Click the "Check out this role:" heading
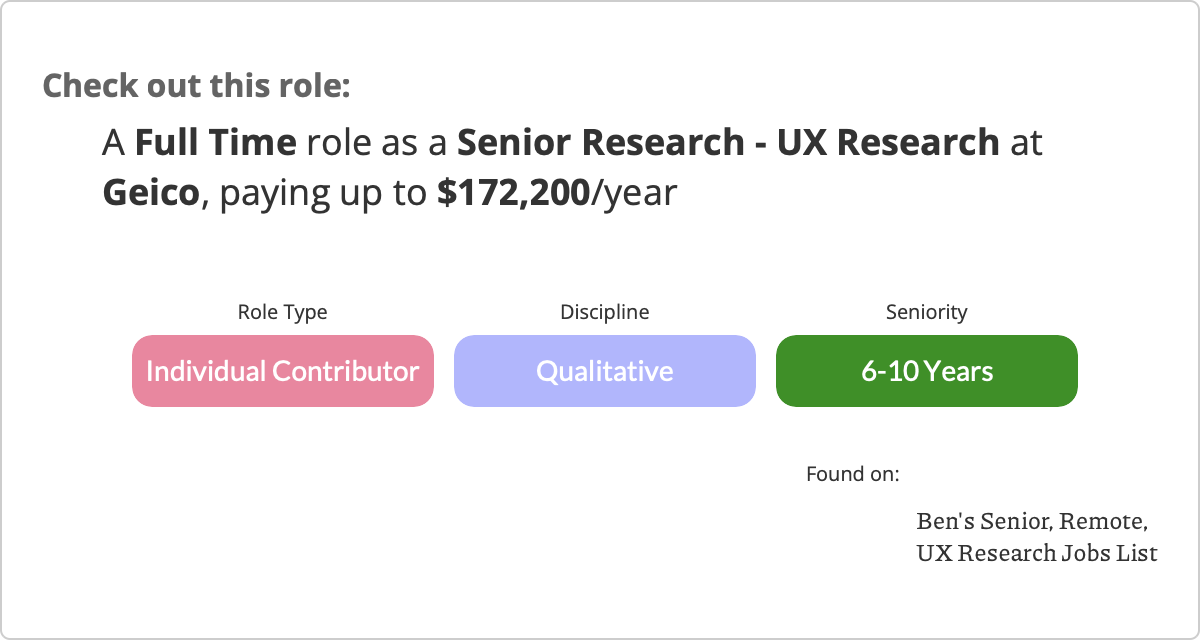The height and width of the screenshot is (640, 1200). (x=197, y=85)
